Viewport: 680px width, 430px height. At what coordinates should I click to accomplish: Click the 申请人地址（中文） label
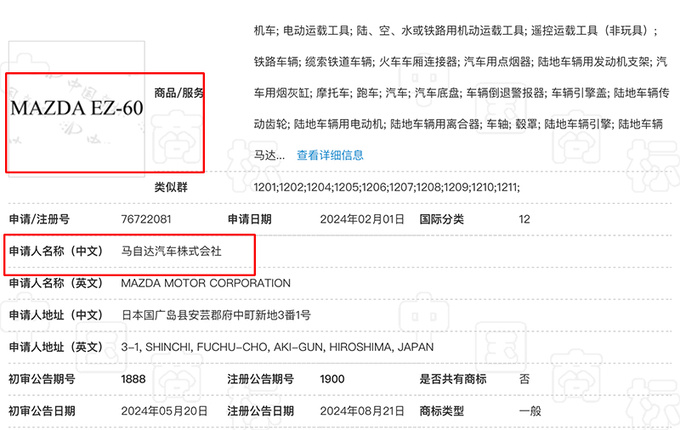click(x=56, y=315)
